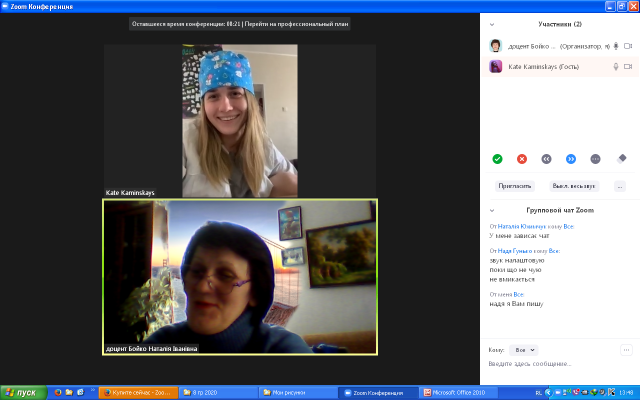
Task: Click Kate Kaminskays (Гость) participant row
Action: tap(560, 67)
